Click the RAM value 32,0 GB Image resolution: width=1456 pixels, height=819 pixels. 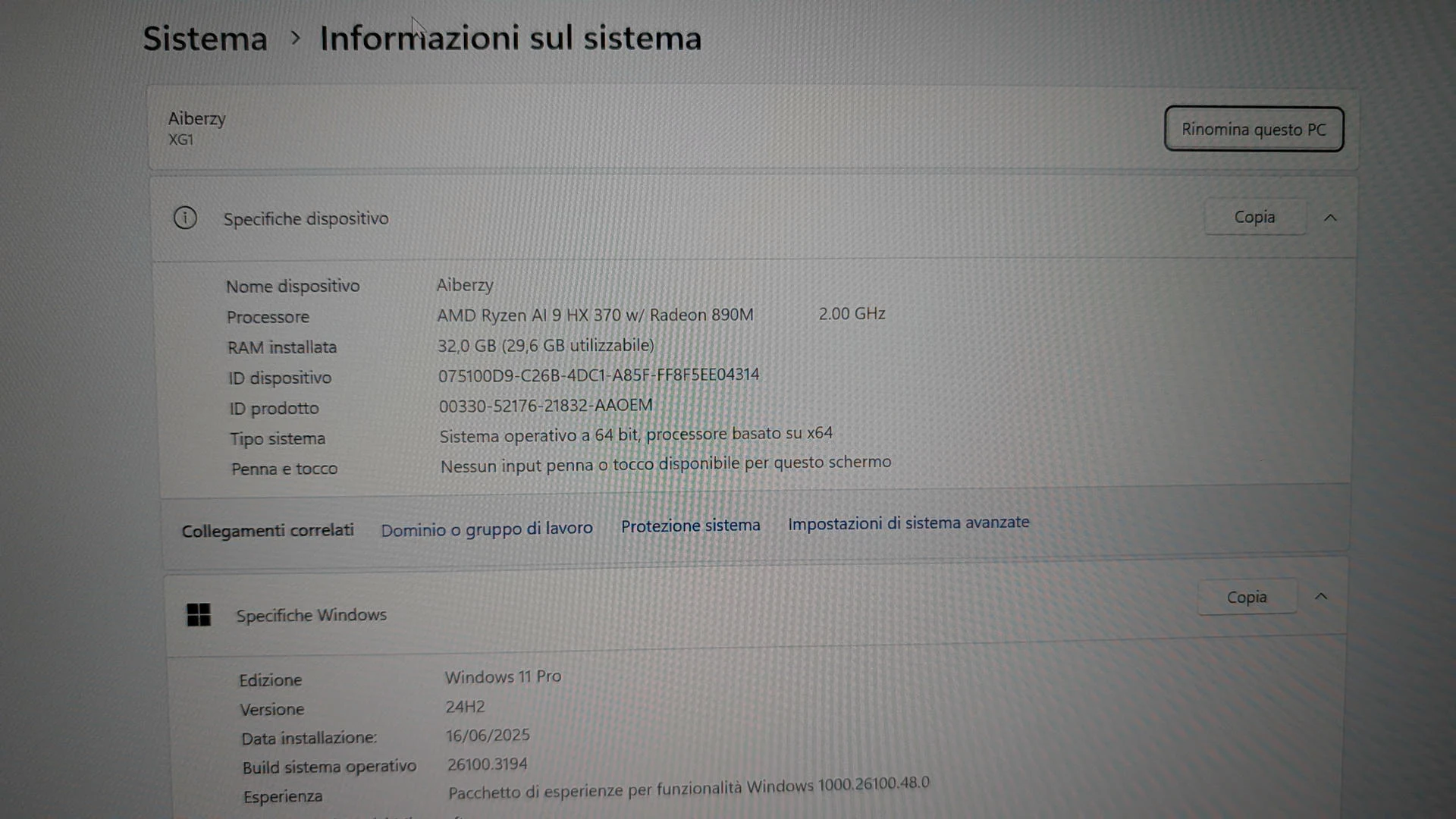pos(545,345)
